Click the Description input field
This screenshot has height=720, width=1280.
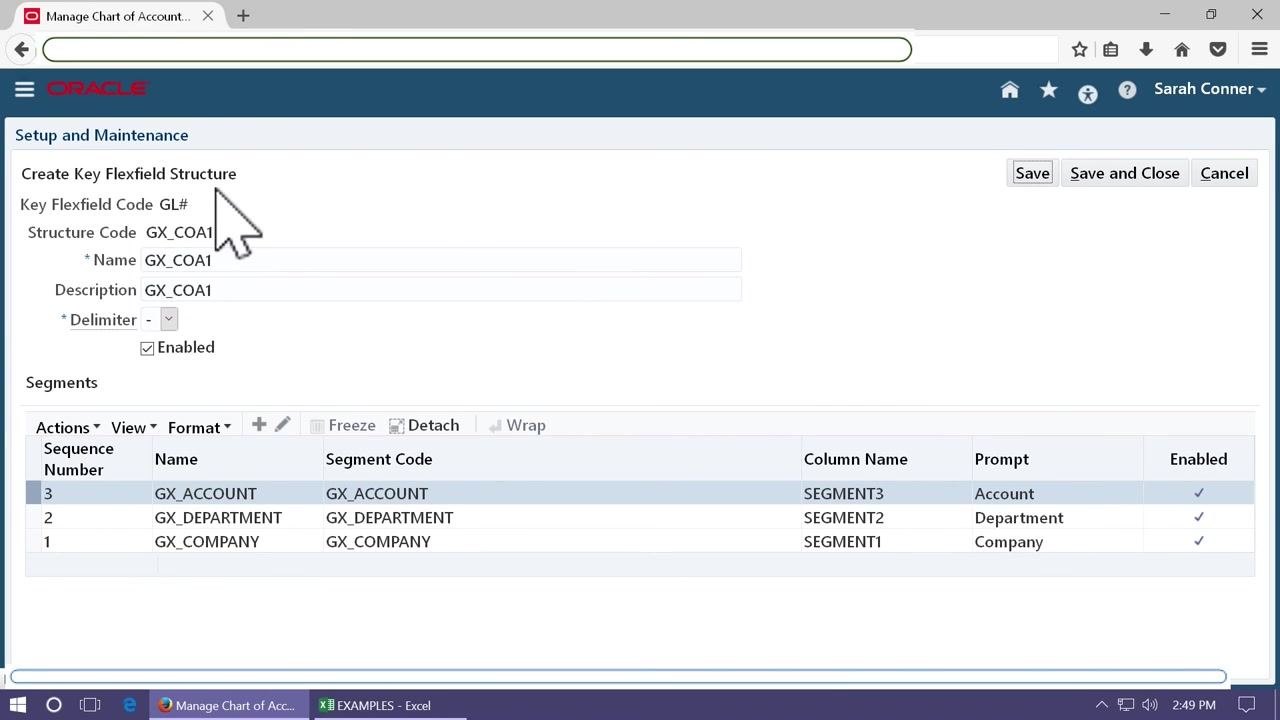(441, 290)
